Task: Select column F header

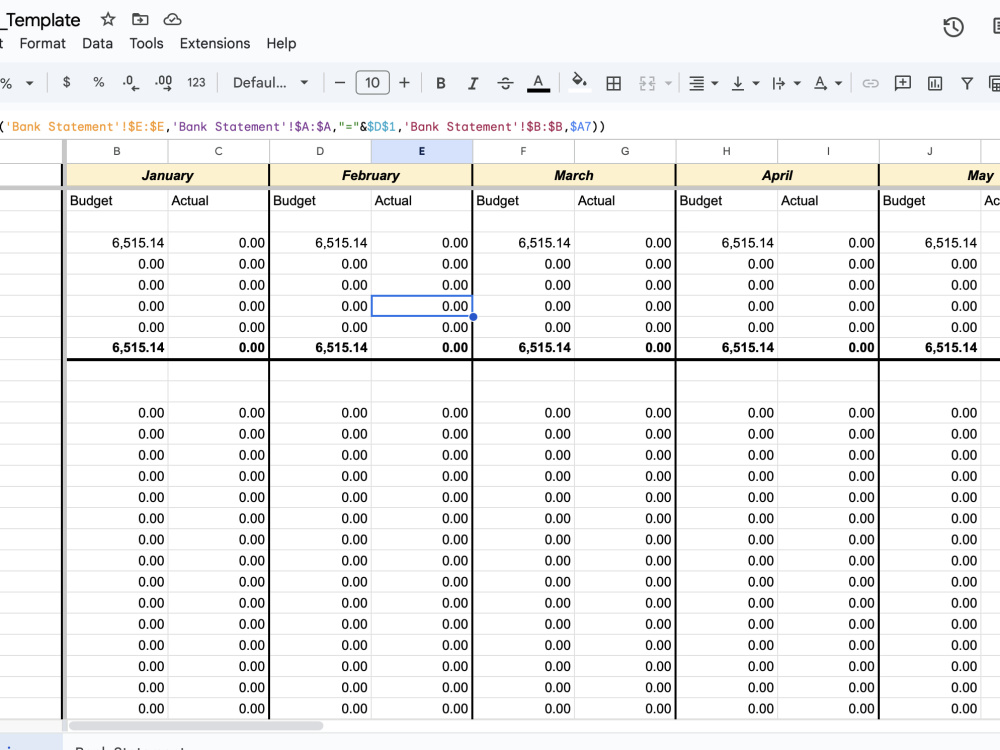Action: tap(523, 151)
